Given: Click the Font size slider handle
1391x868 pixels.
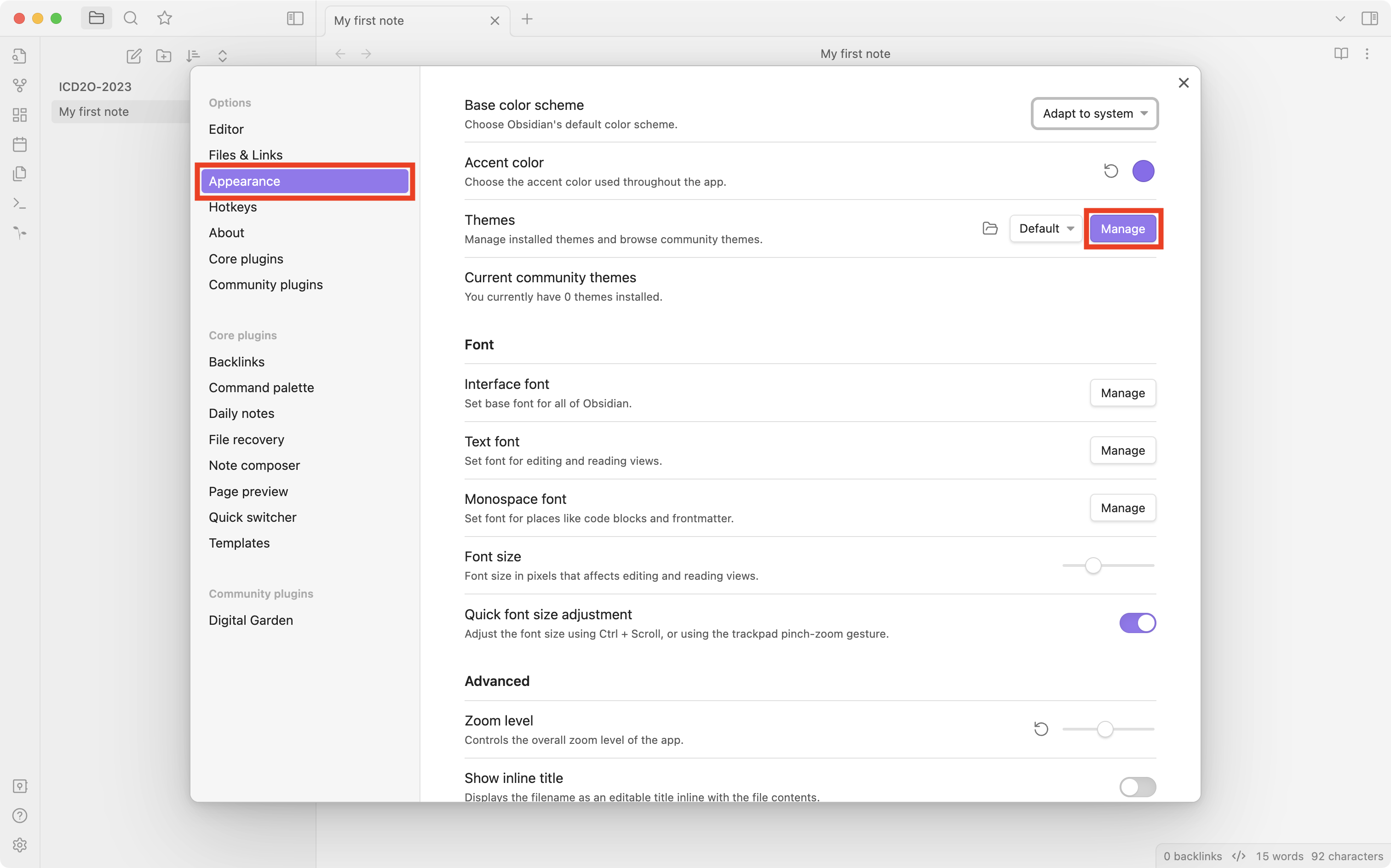Looking at the screenshot, I should [1093, 565].
